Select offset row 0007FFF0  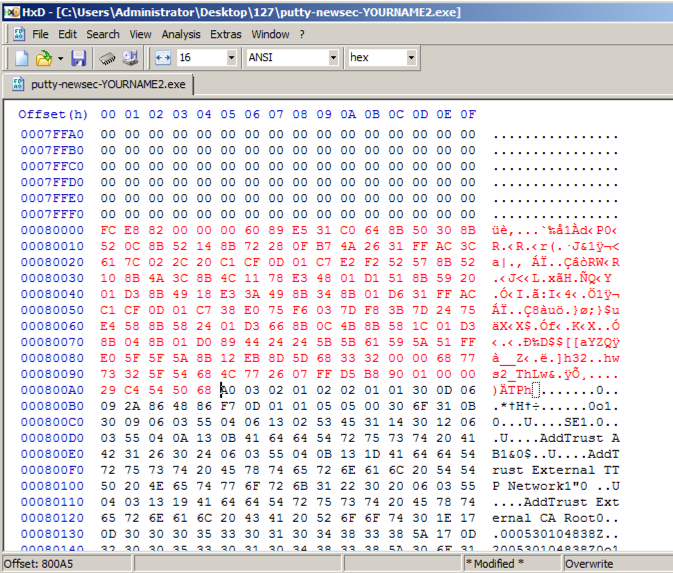[52, 214]
